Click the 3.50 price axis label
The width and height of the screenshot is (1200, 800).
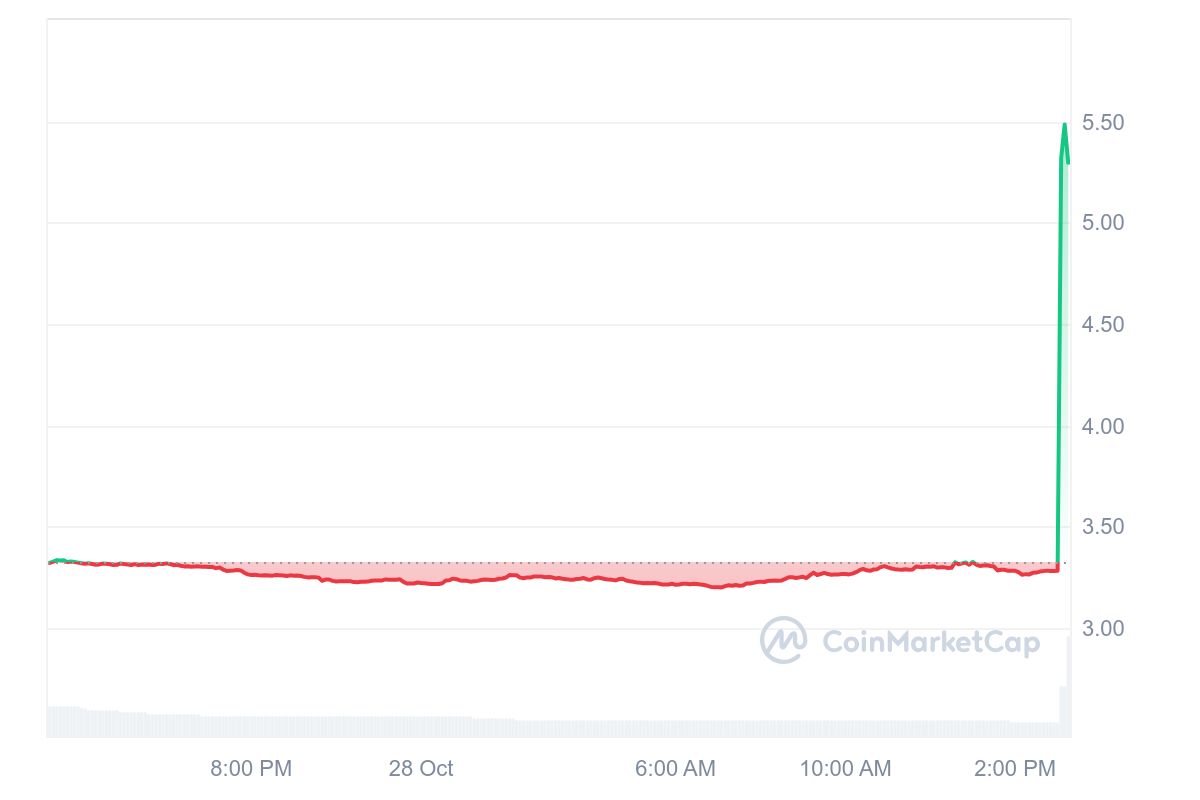(x=1103, y=527)
